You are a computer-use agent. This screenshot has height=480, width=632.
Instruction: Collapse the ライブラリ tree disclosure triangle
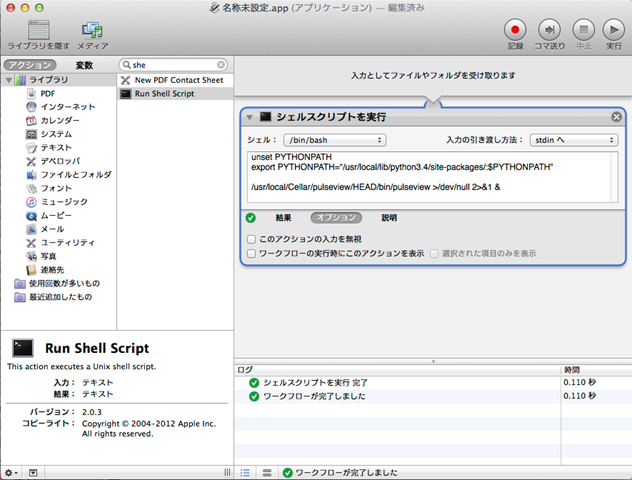click(x=8, y=80)
